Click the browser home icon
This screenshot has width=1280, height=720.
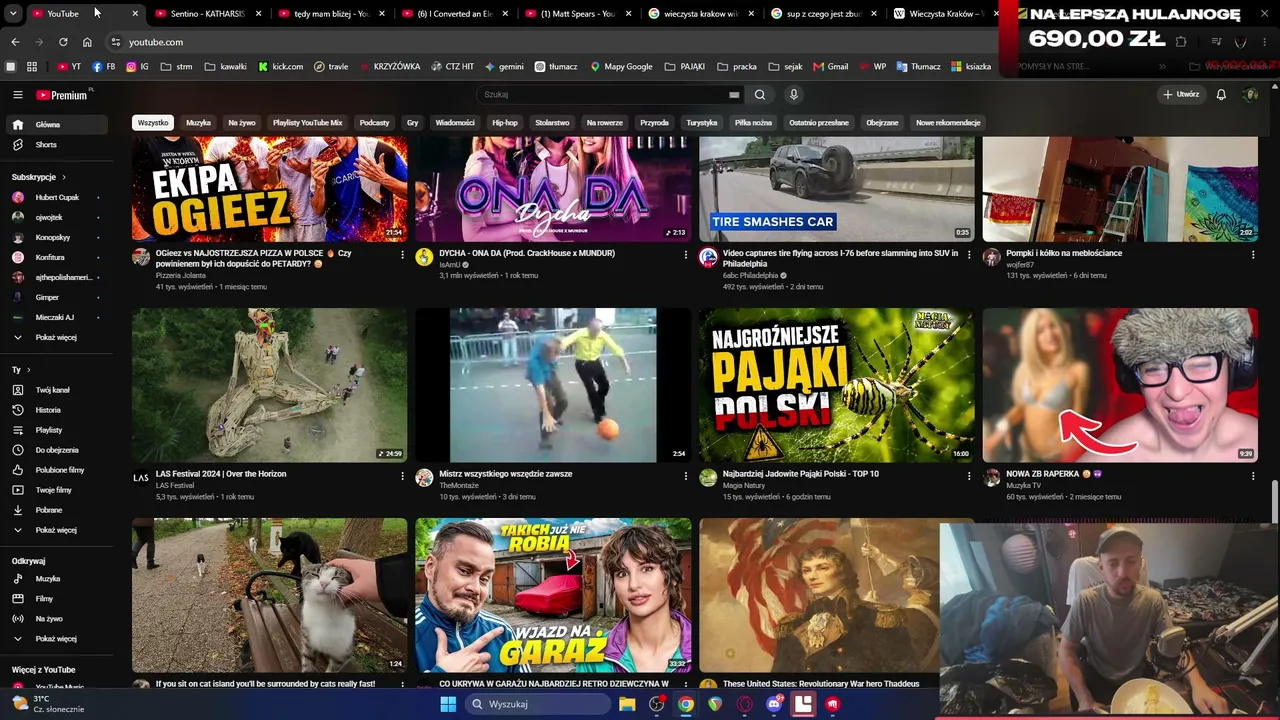pyautogui.click(x=87, y=42)
